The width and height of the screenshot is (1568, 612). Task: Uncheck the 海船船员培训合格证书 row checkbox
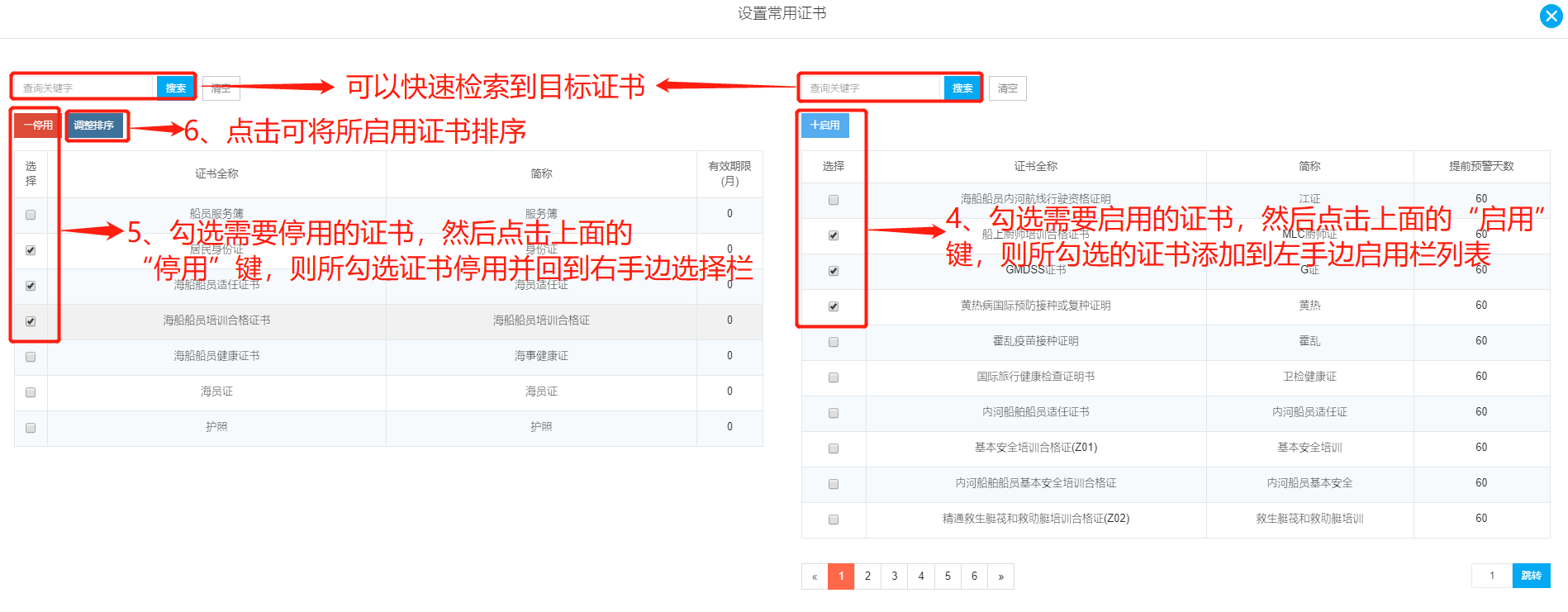pos(31,321)
